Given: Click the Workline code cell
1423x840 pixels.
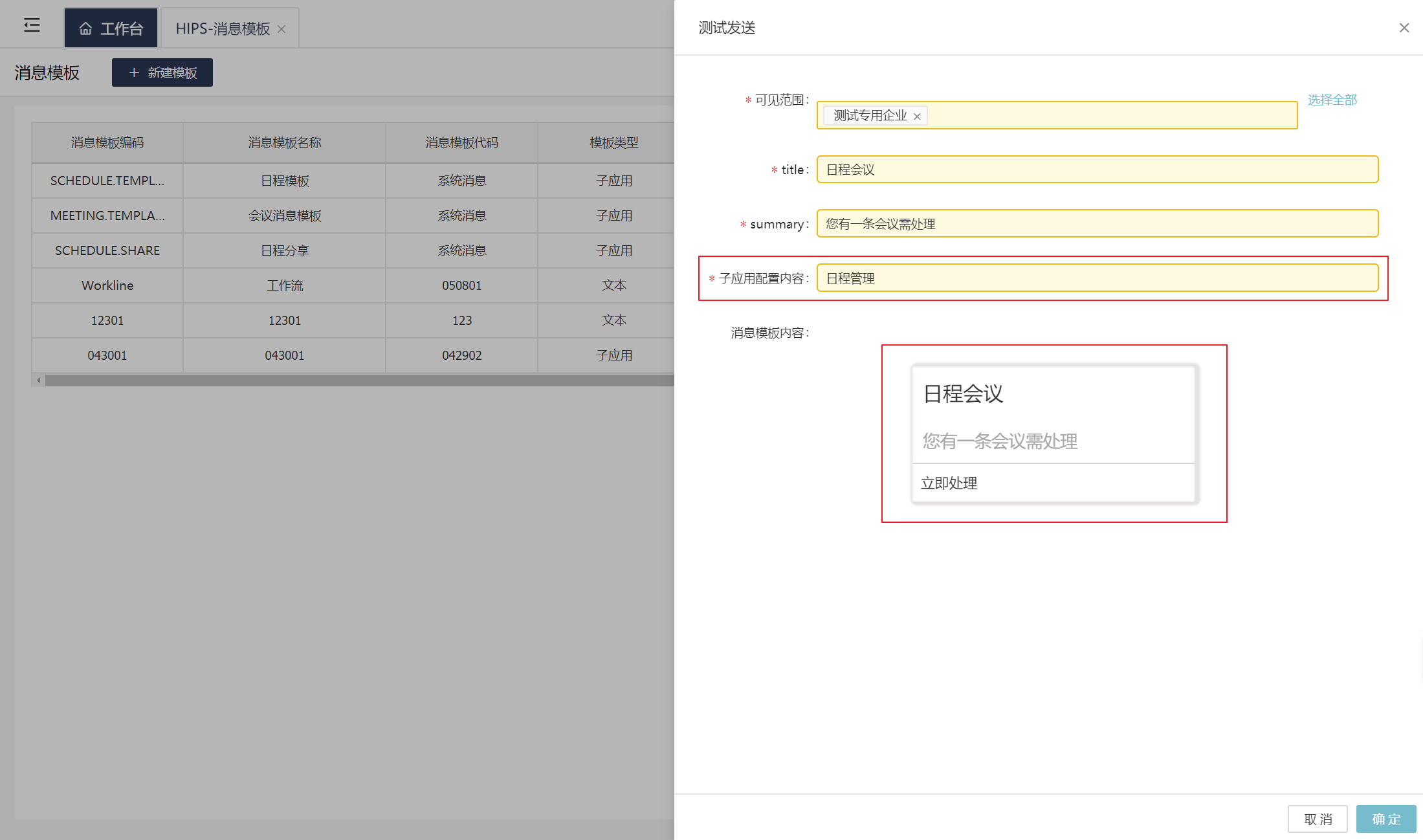Looking at the screenshot, I should pyautogui.click(x=107, y=285).
